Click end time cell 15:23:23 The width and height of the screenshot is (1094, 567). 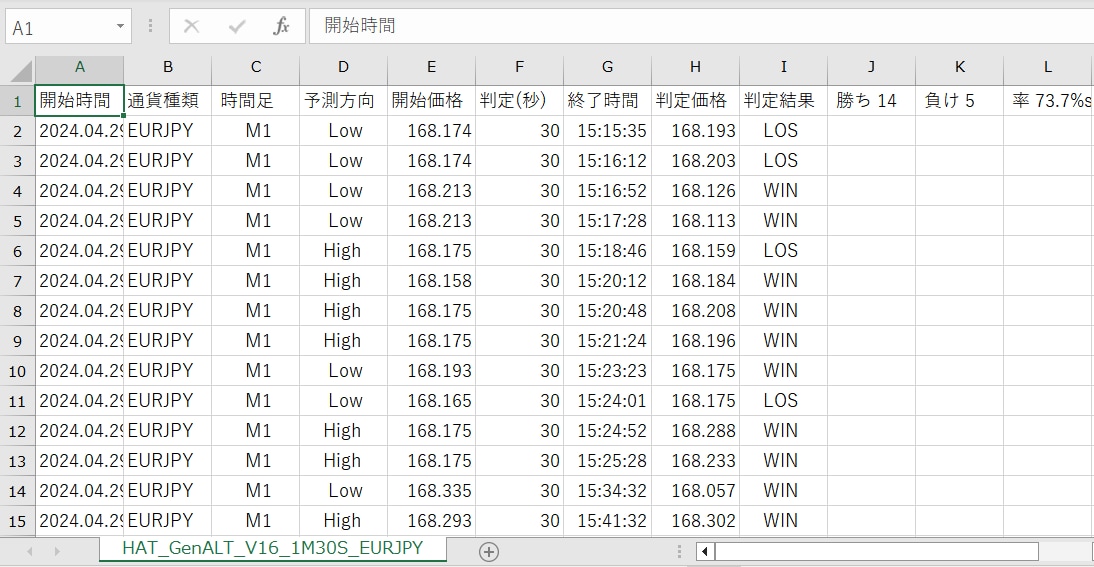click(x=607, y=370)
